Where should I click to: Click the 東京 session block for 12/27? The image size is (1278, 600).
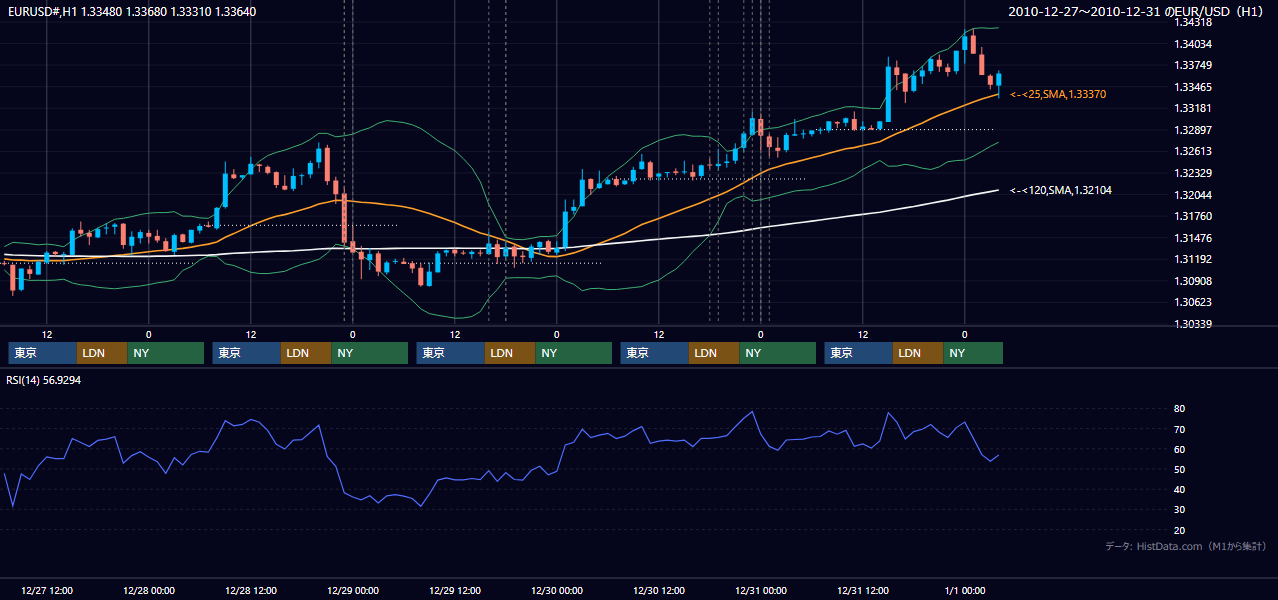(x=42, y=353)
